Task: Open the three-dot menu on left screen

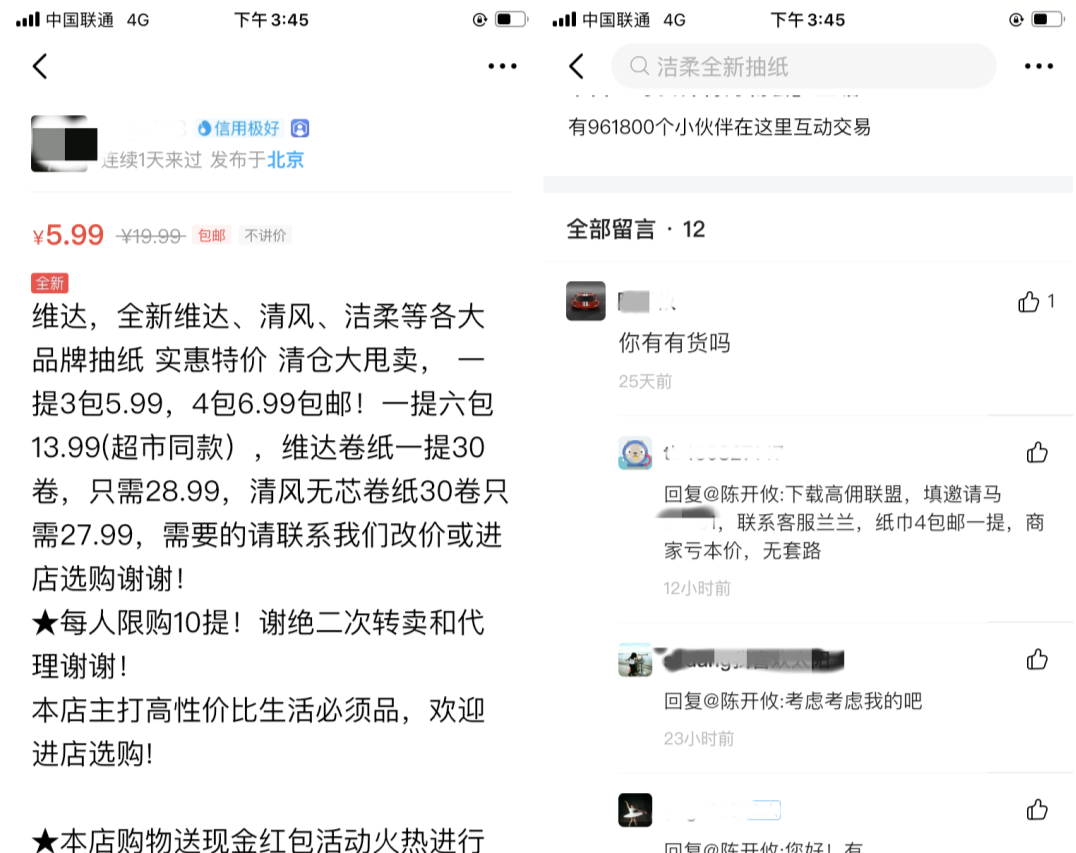Action: point(502,67)
